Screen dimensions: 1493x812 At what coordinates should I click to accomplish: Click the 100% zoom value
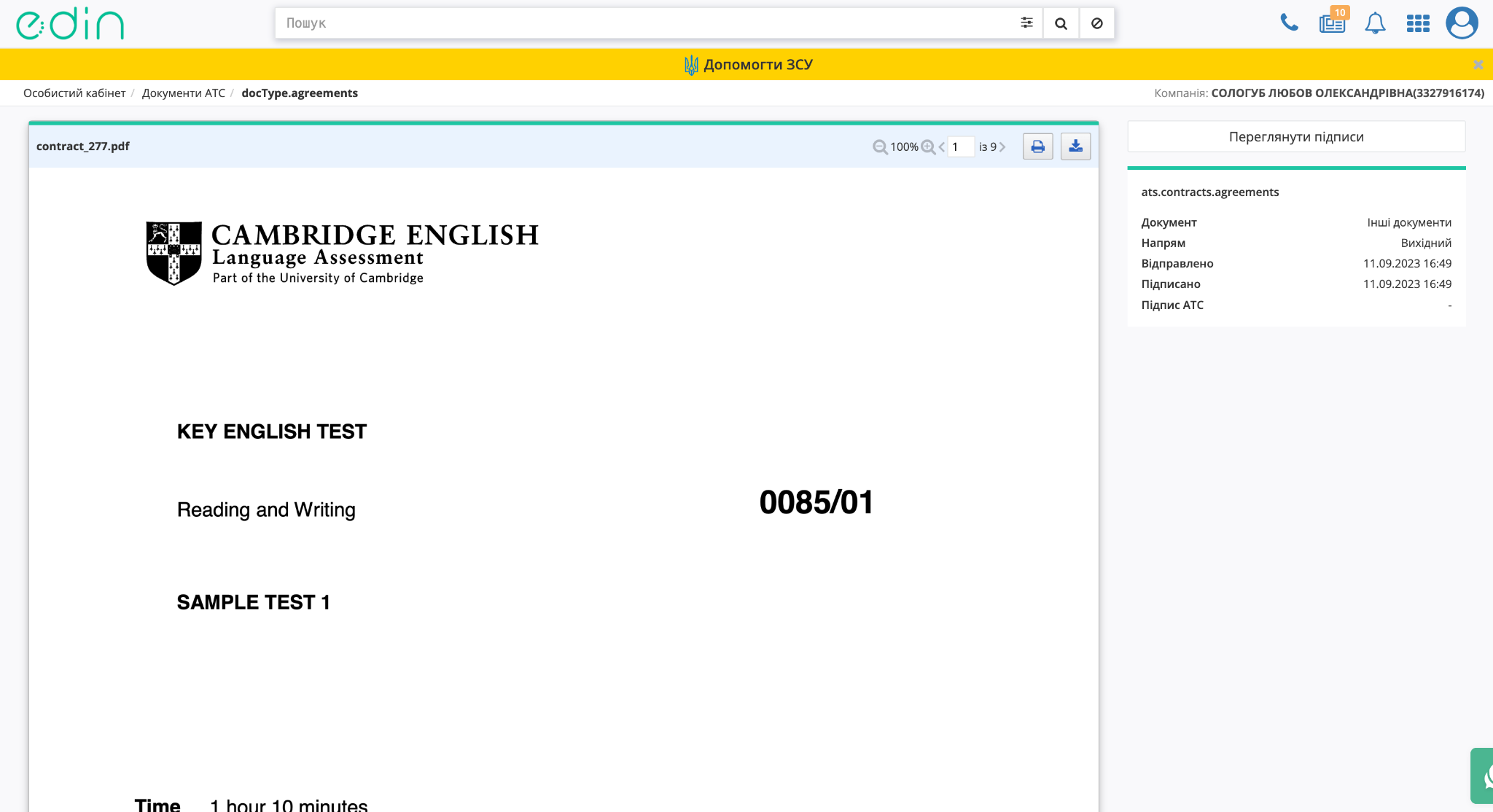pos(904,147)
